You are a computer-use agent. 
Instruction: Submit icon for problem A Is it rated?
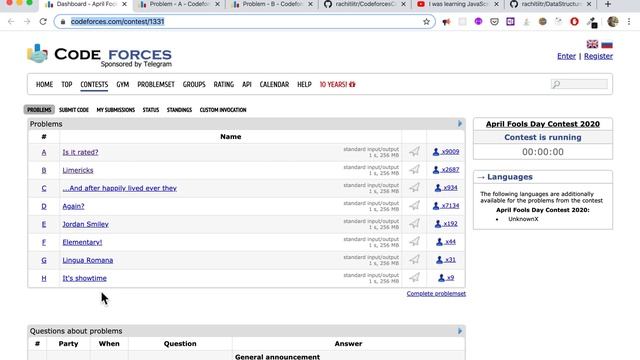pyautogui.click(x=414, y=152)
